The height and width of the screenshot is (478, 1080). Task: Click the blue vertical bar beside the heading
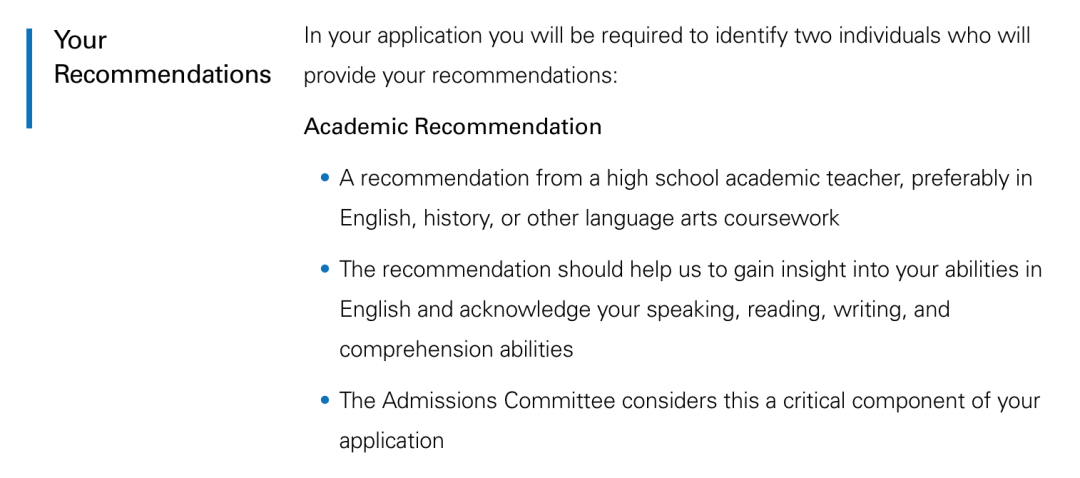(x=29, y=78)
